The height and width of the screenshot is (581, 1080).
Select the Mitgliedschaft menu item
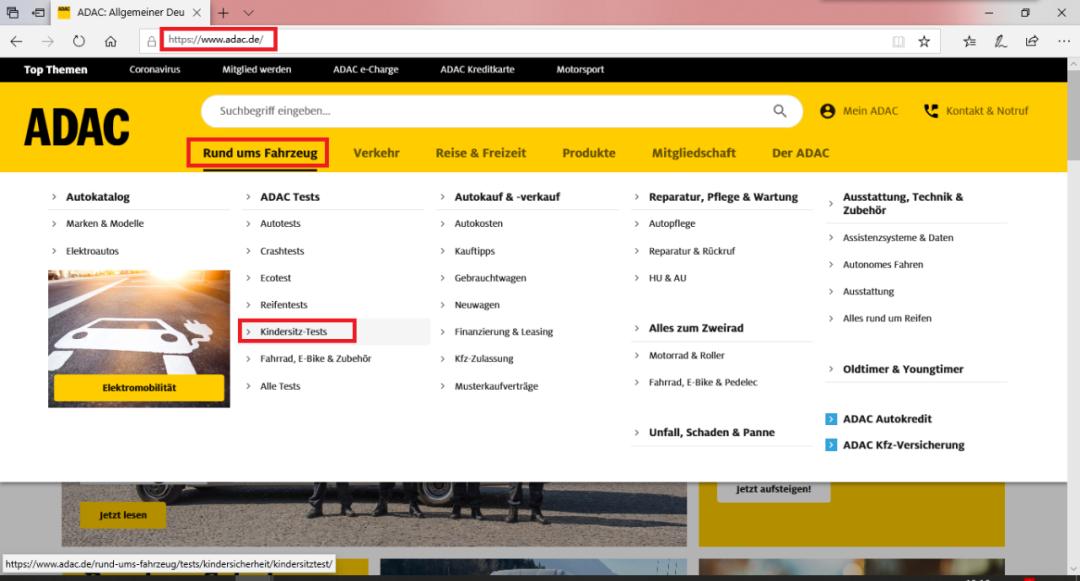(693, 153)
